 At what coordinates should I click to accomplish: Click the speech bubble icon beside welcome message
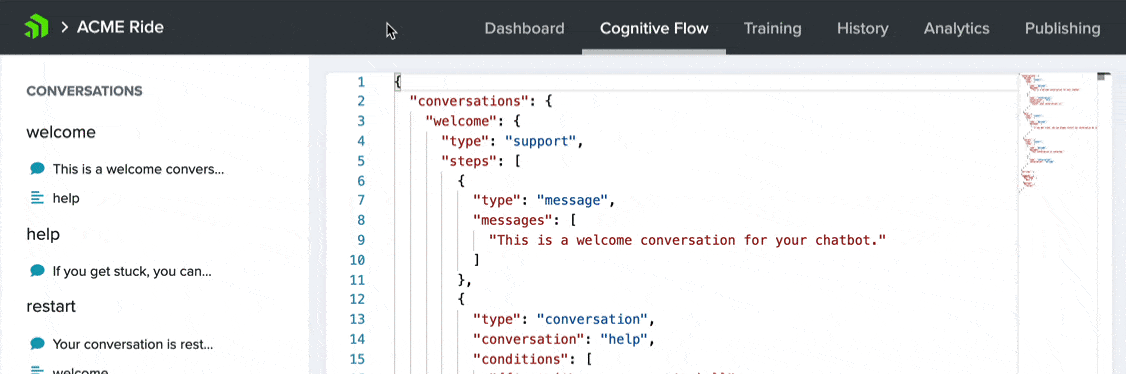point(37,169)
